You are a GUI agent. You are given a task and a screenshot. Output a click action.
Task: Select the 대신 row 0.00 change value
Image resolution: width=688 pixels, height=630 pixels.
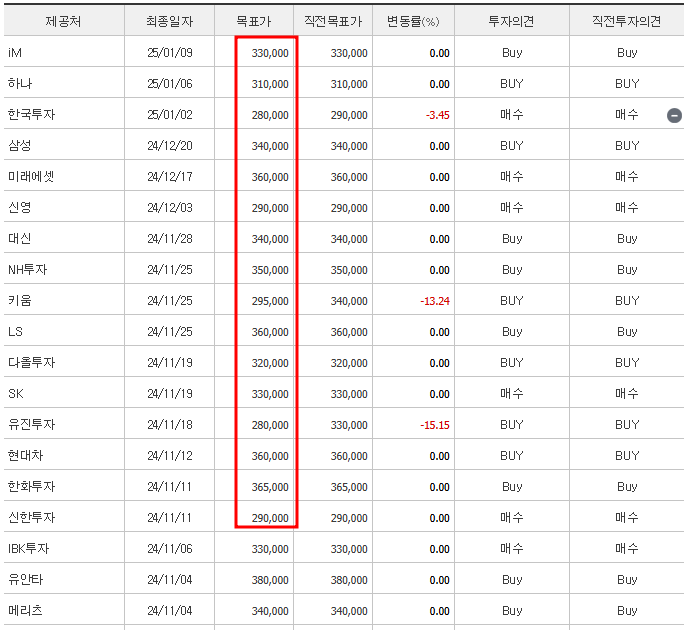(439, 239)
